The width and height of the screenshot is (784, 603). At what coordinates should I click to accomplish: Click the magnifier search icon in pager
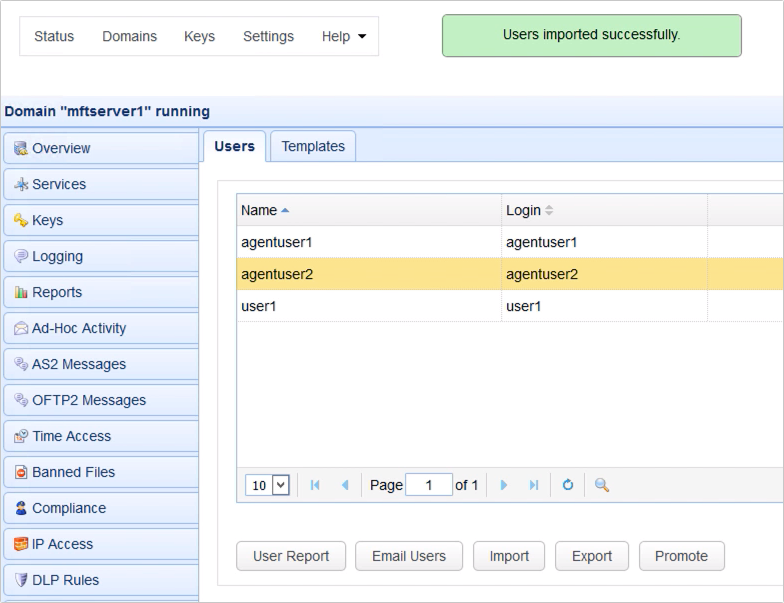602,485
